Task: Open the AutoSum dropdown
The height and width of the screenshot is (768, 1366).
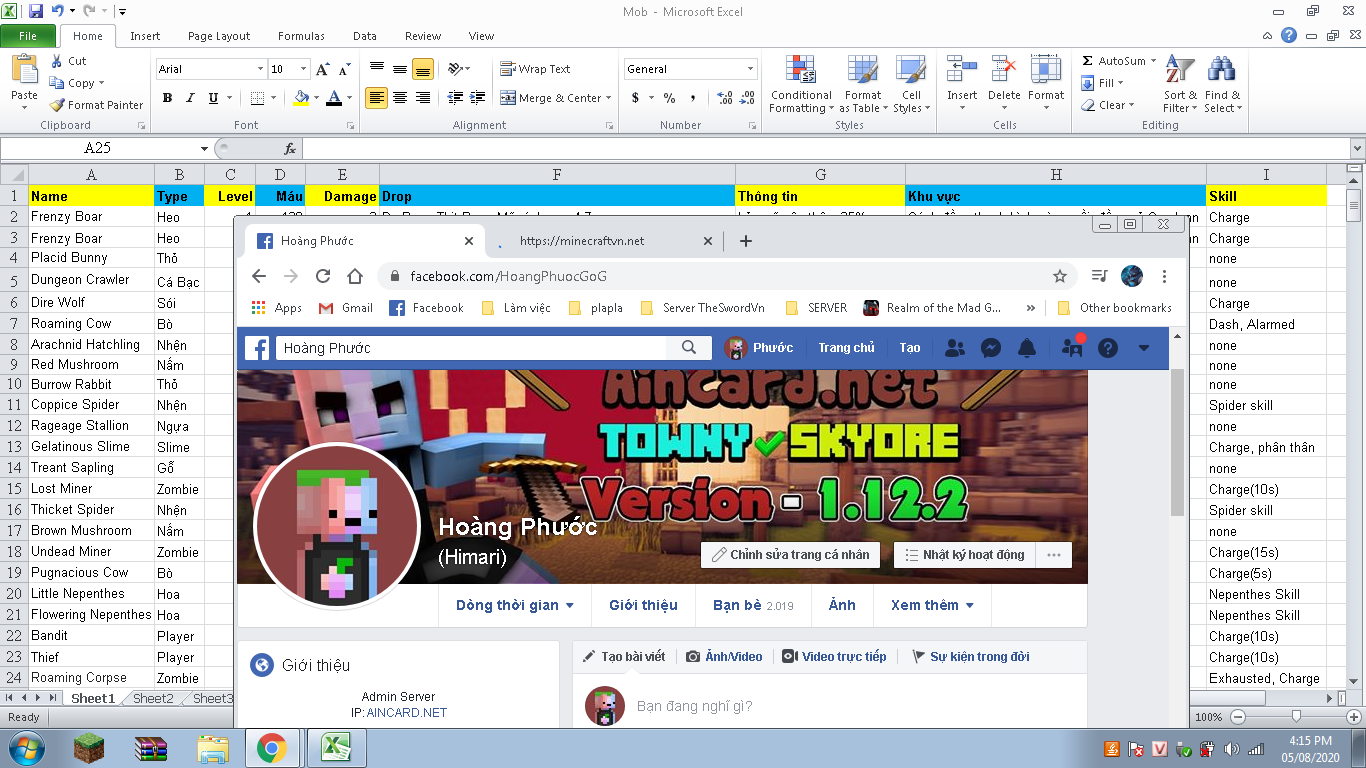Action: [1153, 61]
